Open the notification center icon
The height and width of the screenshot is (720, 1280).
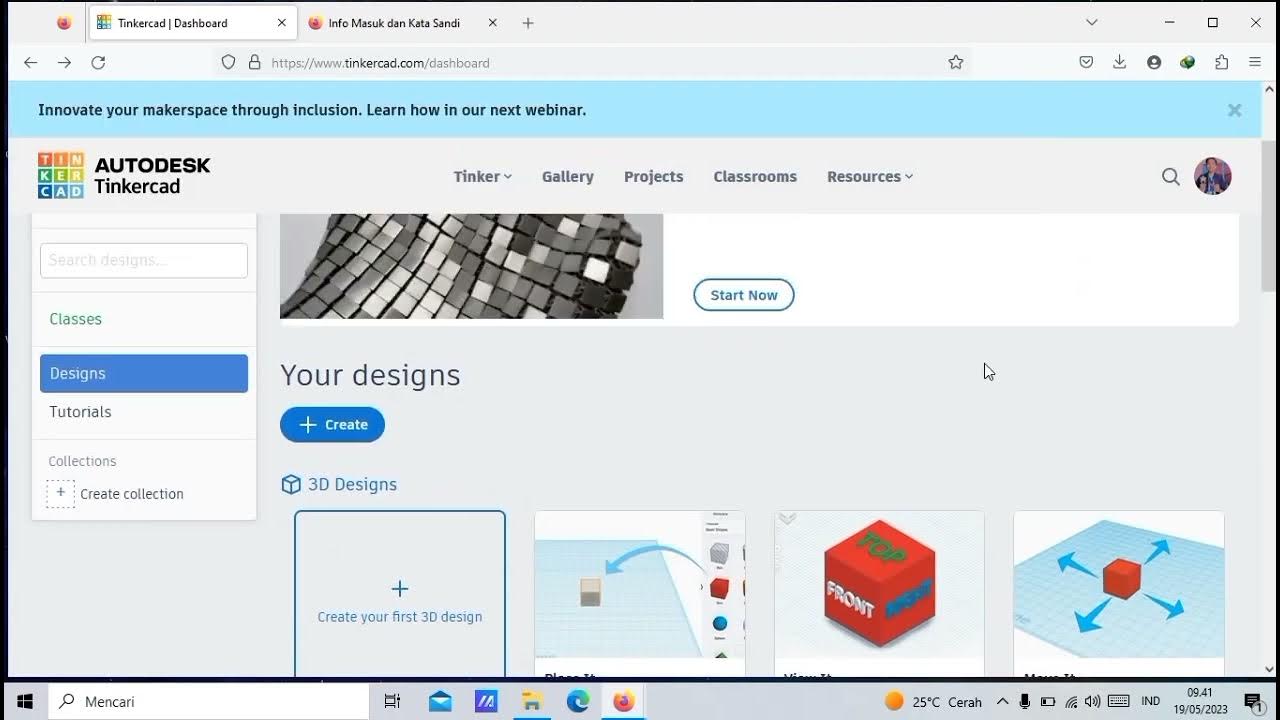[x=1253, y=702]
